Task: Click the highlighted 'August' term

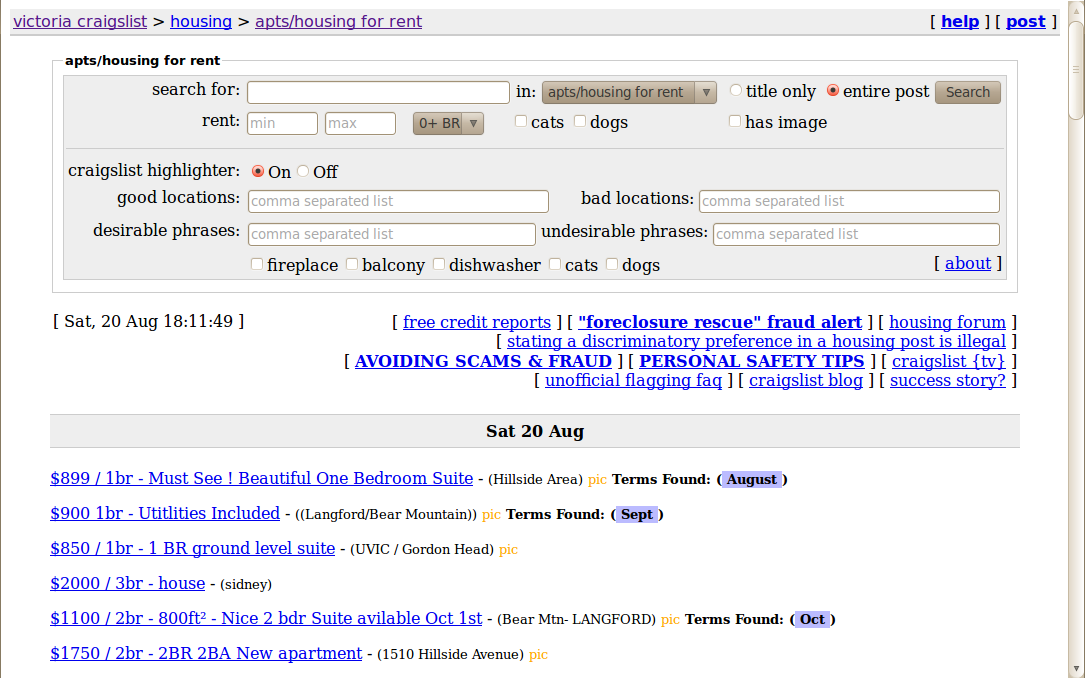Action: tap(752, 479)
